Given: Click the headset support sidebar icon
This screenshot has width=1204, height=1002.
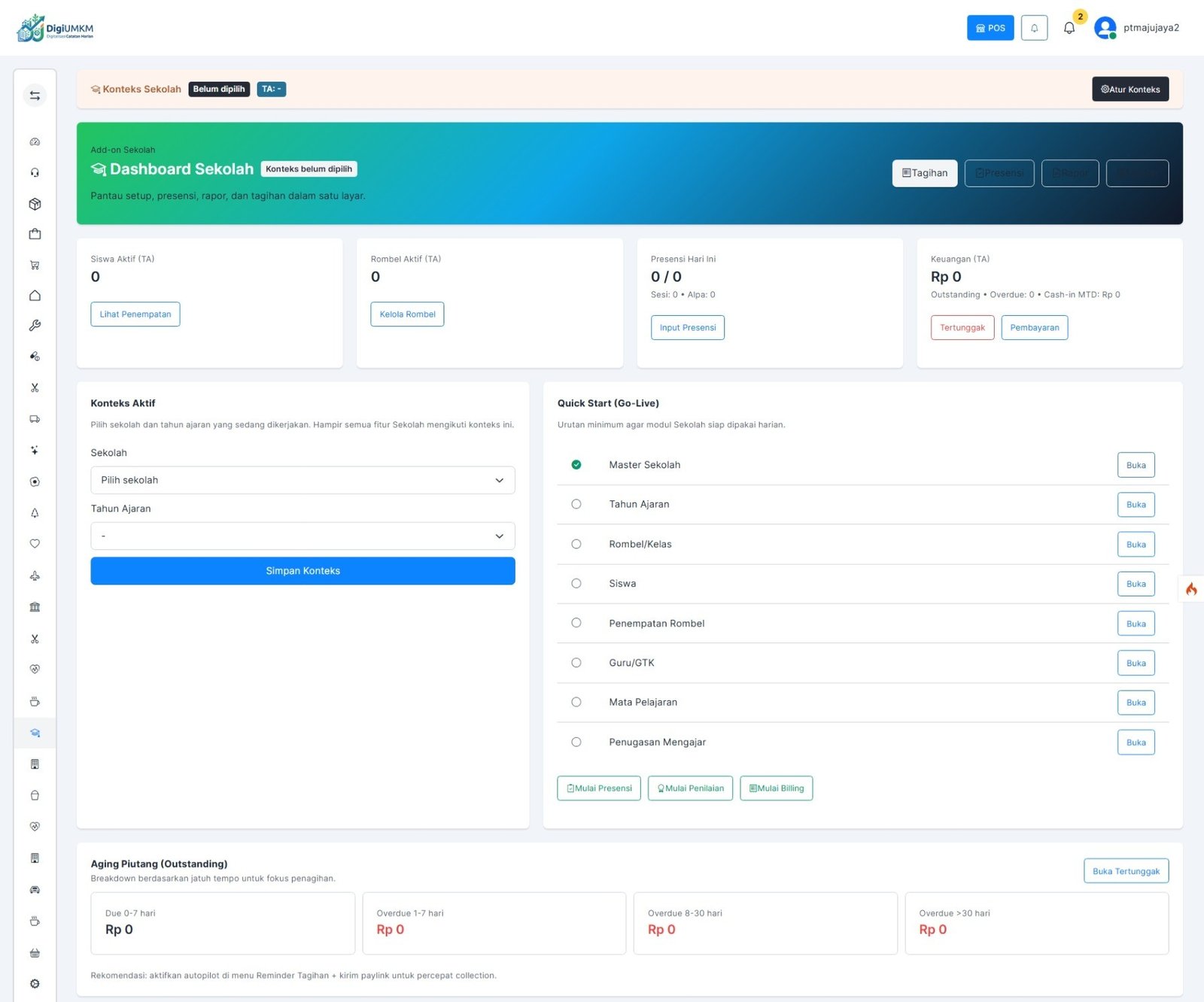Looking at the screenshot, I should 35,172.
